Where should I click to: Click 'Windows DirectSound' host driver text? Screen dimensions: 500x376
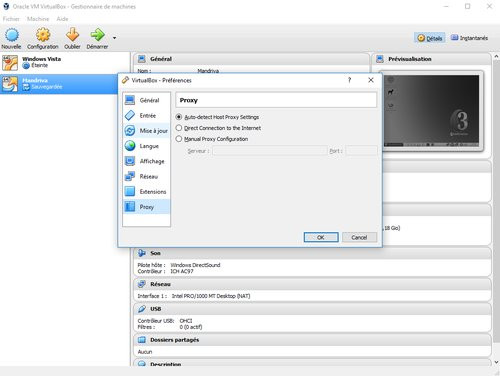[x=195, y=265]
